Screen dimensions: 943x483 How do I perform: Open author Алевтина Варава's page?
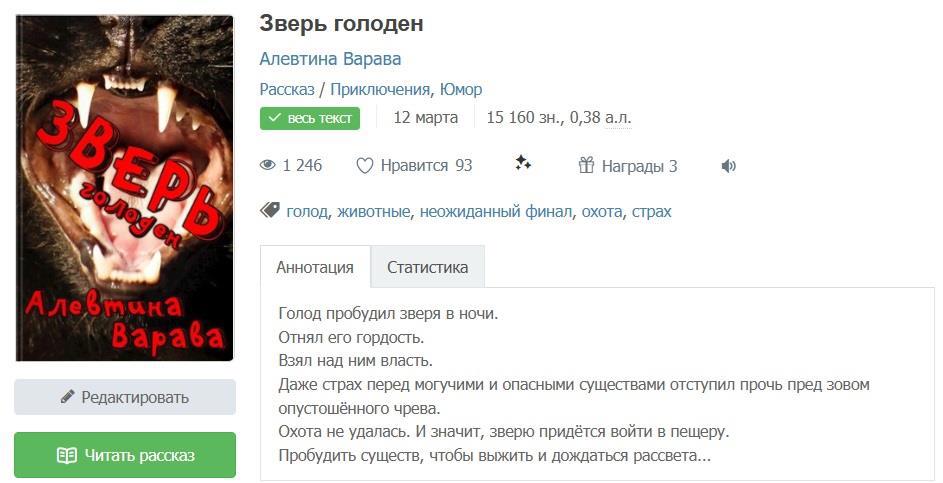pyautogui.click(x=330, y=59)
